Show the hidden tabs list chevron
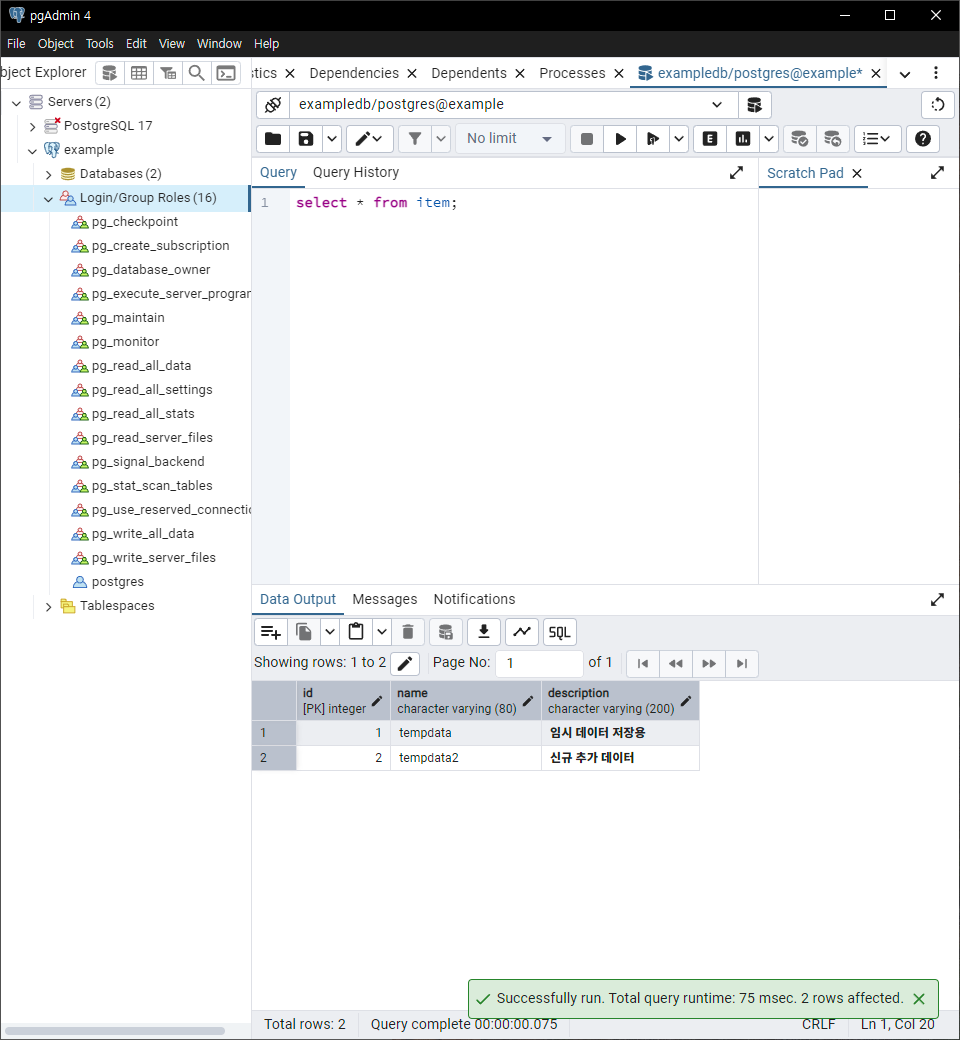 pyautogui.click(x=905, y=74)
